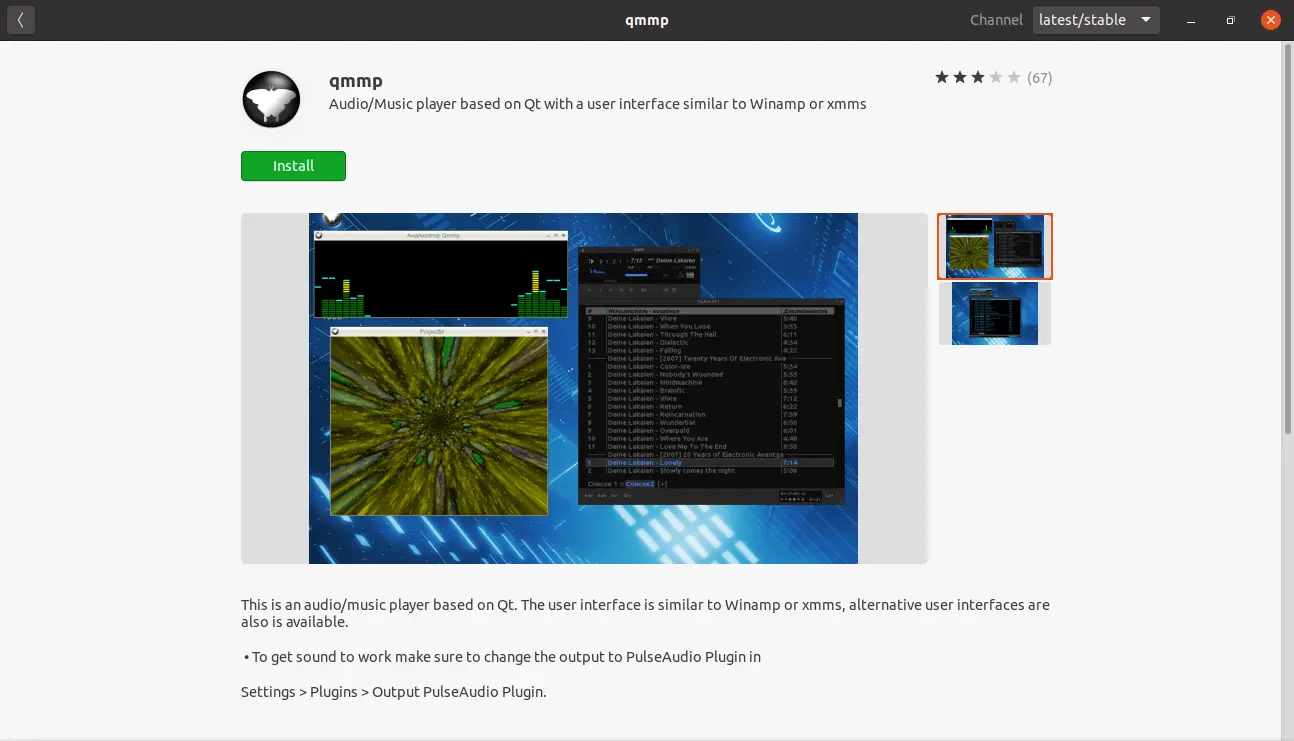Select the second screenshot thumbnail
Screen dimensions: 1294x741
(x=995, y=314)
